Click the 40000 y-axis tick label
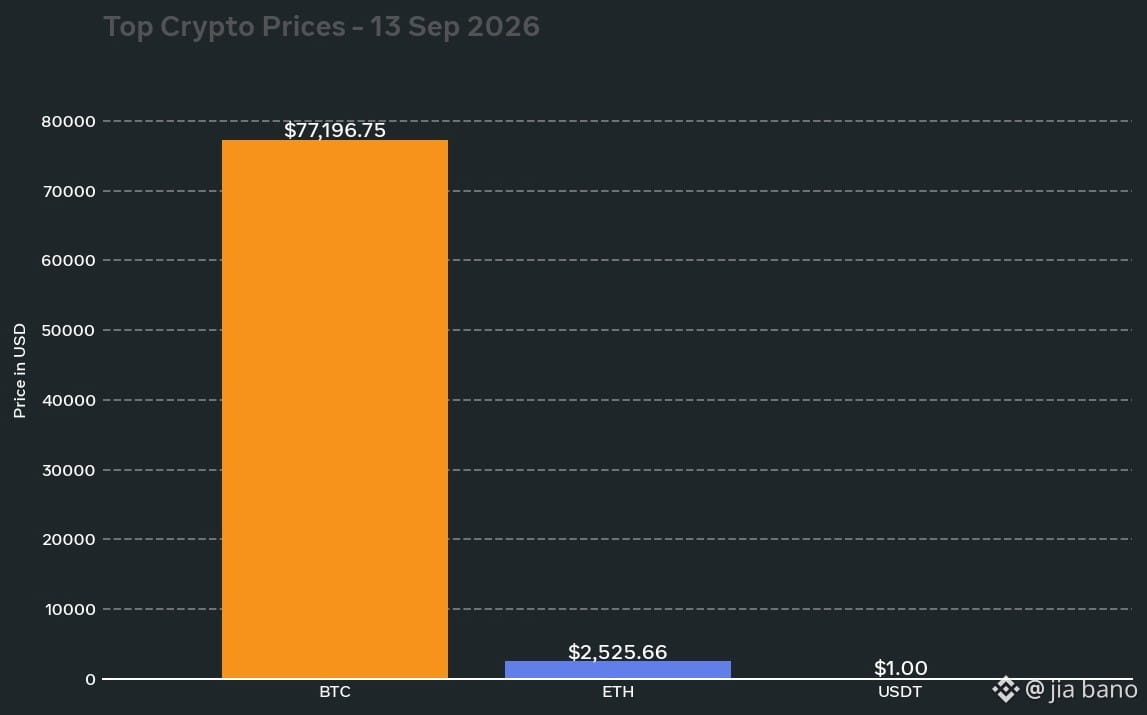 tap(68, 400)
